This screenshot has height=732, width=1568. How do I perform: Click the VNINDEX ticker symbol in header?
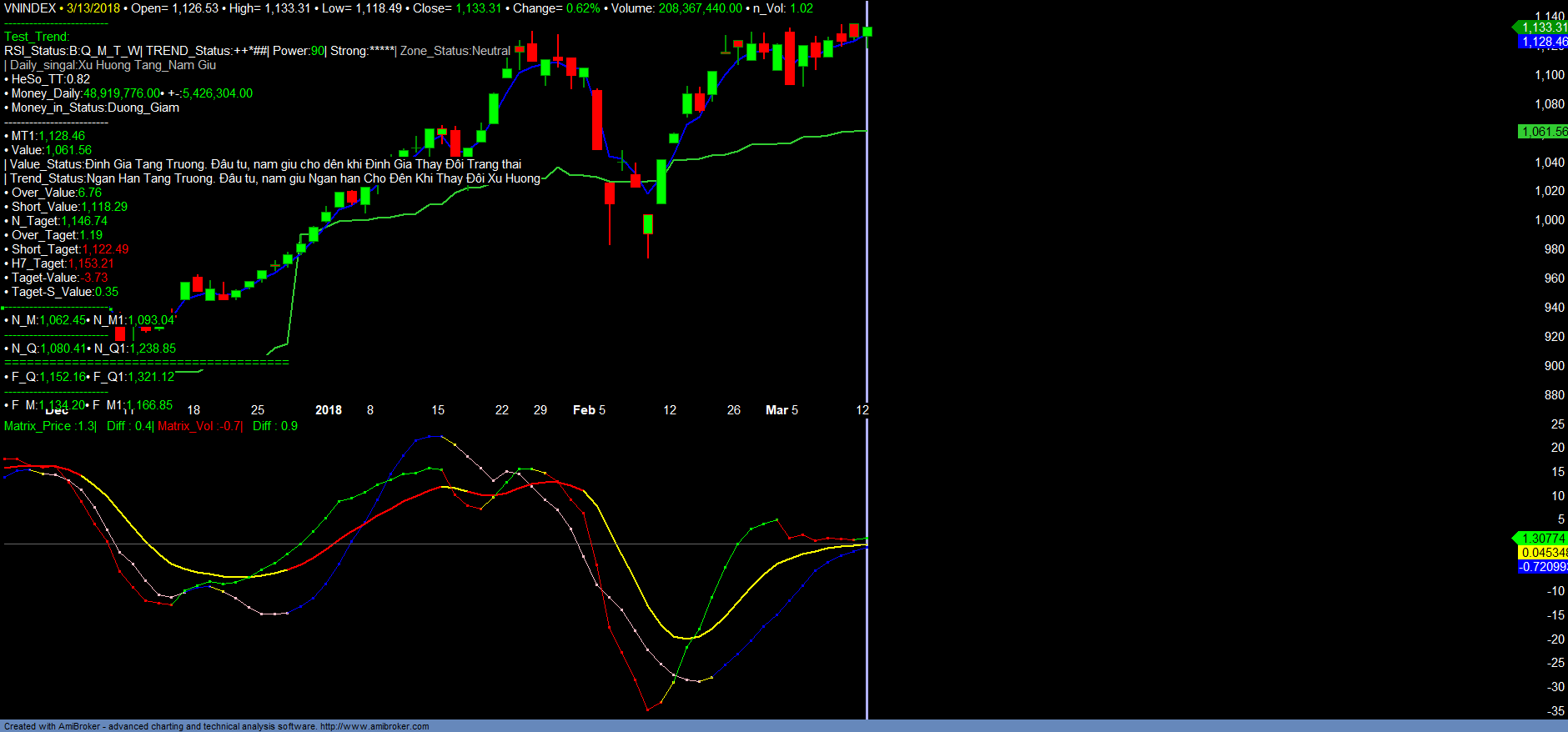pos(30,8)
